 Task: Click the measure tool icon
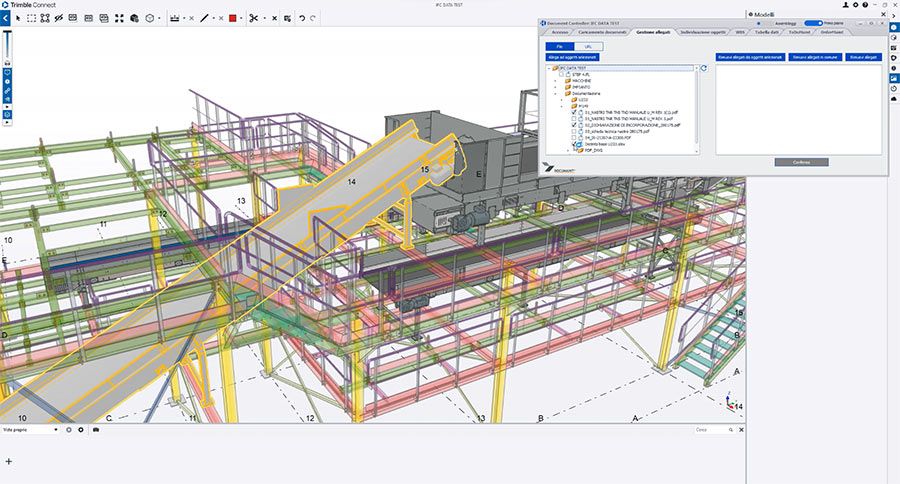tap(176, 18)
